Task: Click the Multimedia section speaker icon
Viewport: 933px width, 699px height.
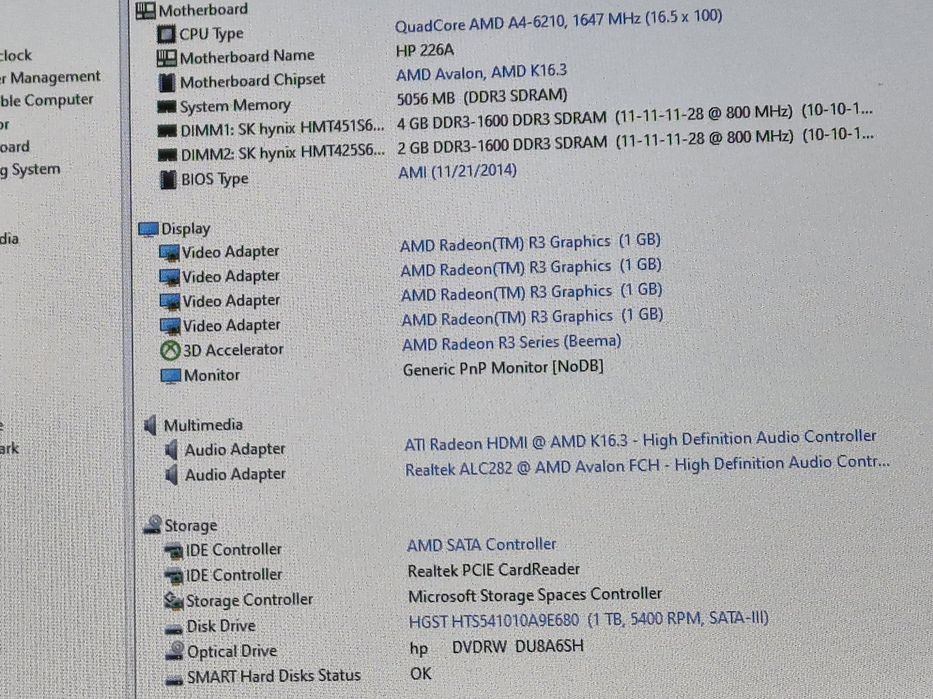Action: click(151, 425)
